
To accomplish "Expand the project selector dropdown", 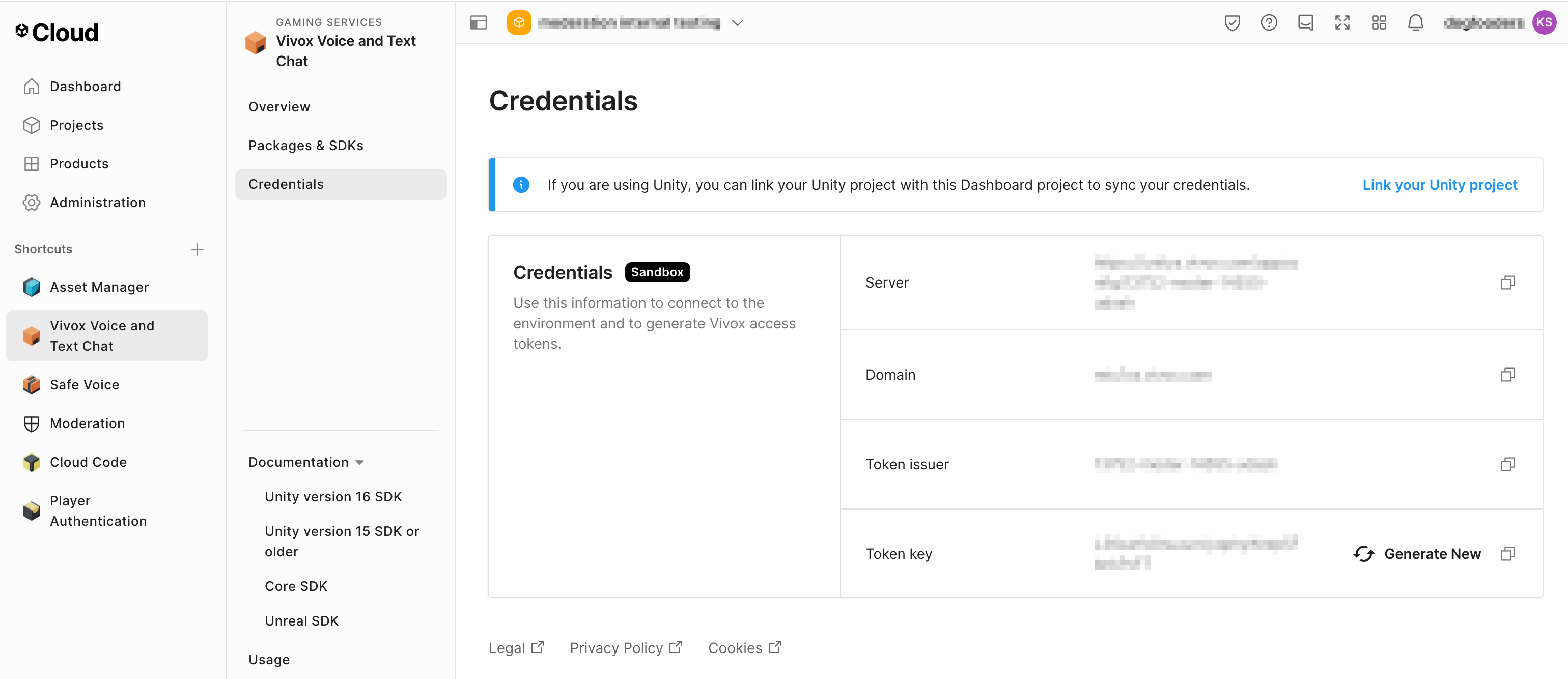I will [x=737, y=22].
